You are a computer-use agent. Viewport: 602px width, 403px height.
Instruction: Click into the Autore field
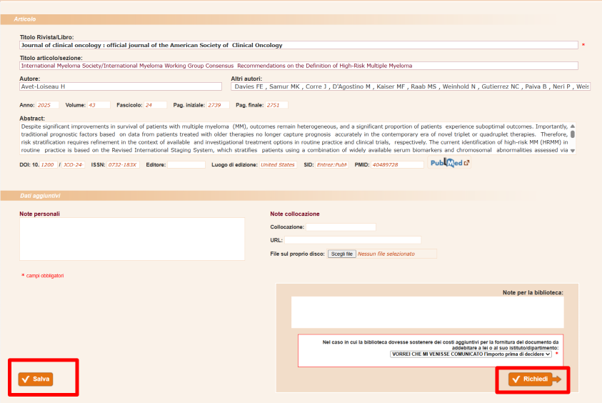tap(121, 87)
